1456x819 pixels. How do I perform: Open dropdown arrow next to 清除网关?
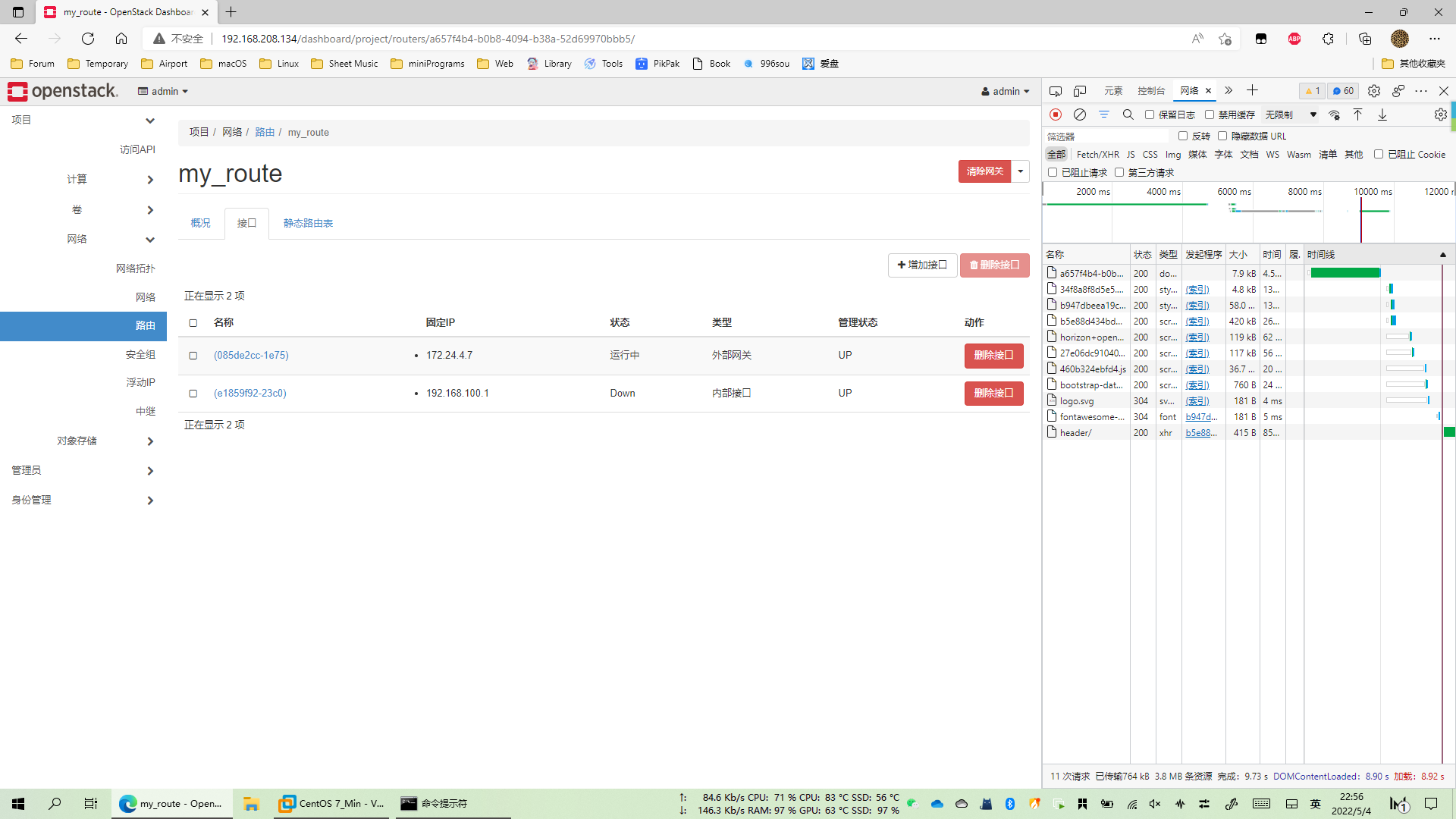[1021, 171]
